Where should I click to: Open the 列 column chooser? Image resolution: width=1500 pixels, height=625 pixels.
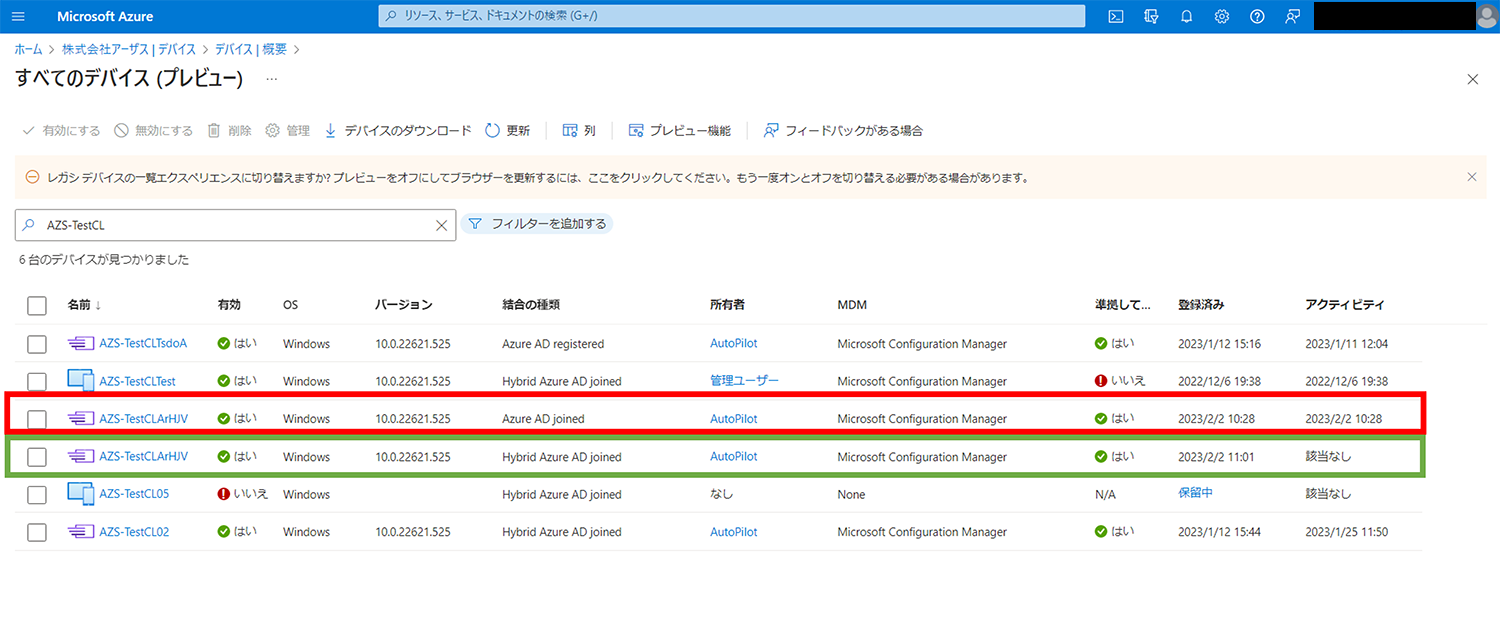pos(579,131)
